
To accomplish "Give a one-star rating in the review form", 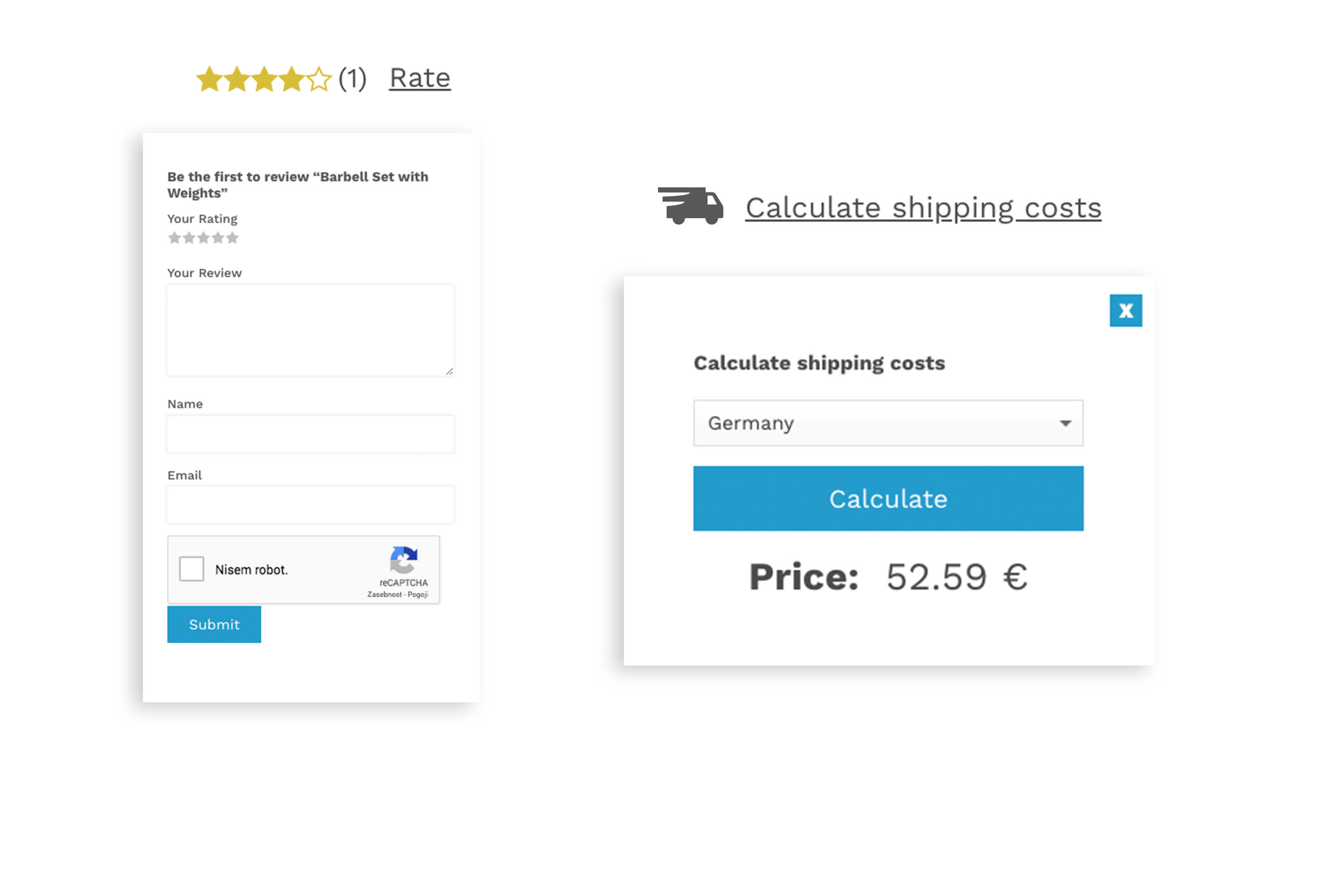I will (175, 238).
